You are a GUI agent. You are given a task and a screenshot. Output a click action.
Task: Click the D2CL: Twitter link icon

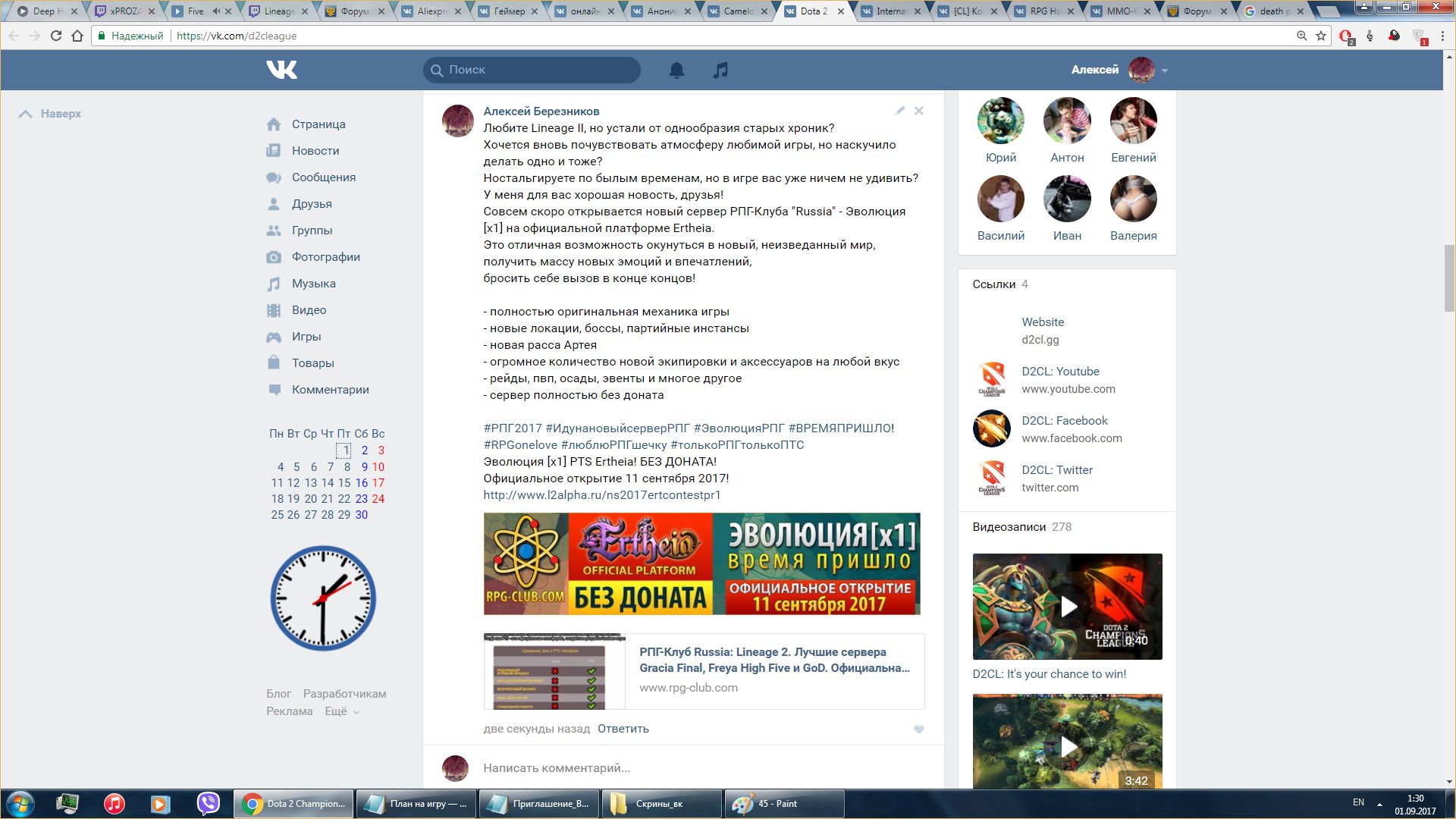(x=992, y=478)
